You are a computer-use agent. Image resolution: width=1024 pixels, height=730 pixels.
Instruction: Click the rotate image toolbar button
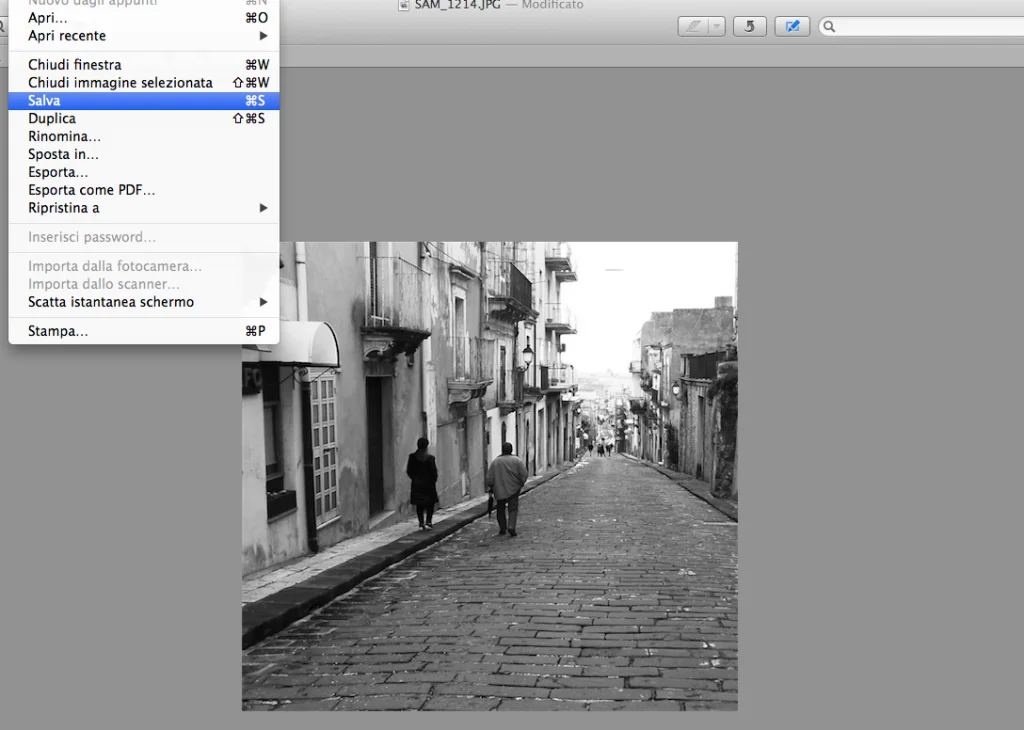pyautogui.click(x=749, y=27)
